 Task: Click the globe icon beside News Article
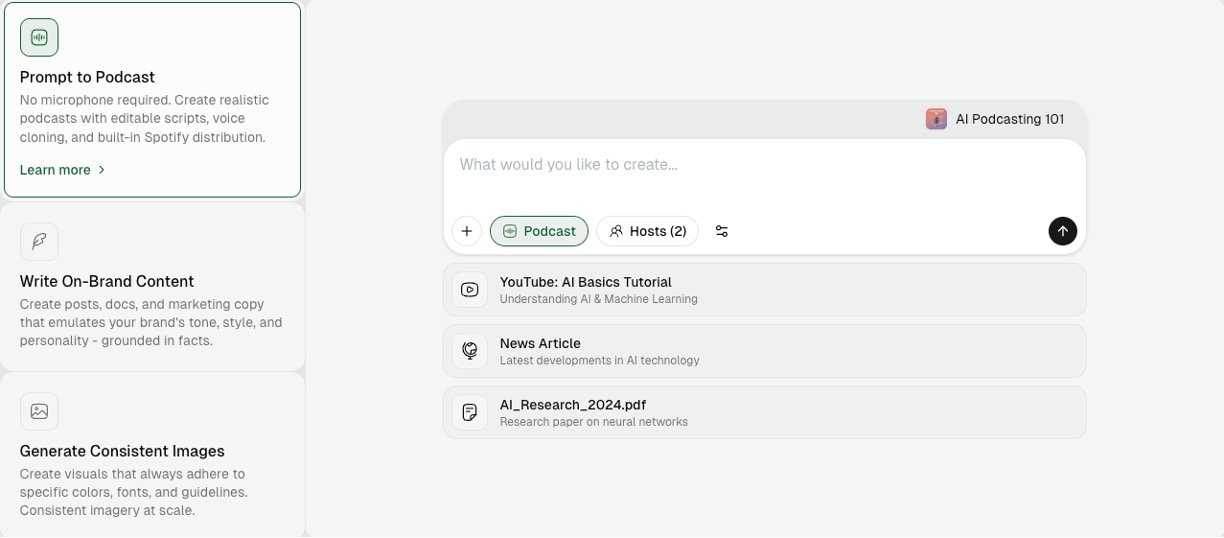[470, 351]
